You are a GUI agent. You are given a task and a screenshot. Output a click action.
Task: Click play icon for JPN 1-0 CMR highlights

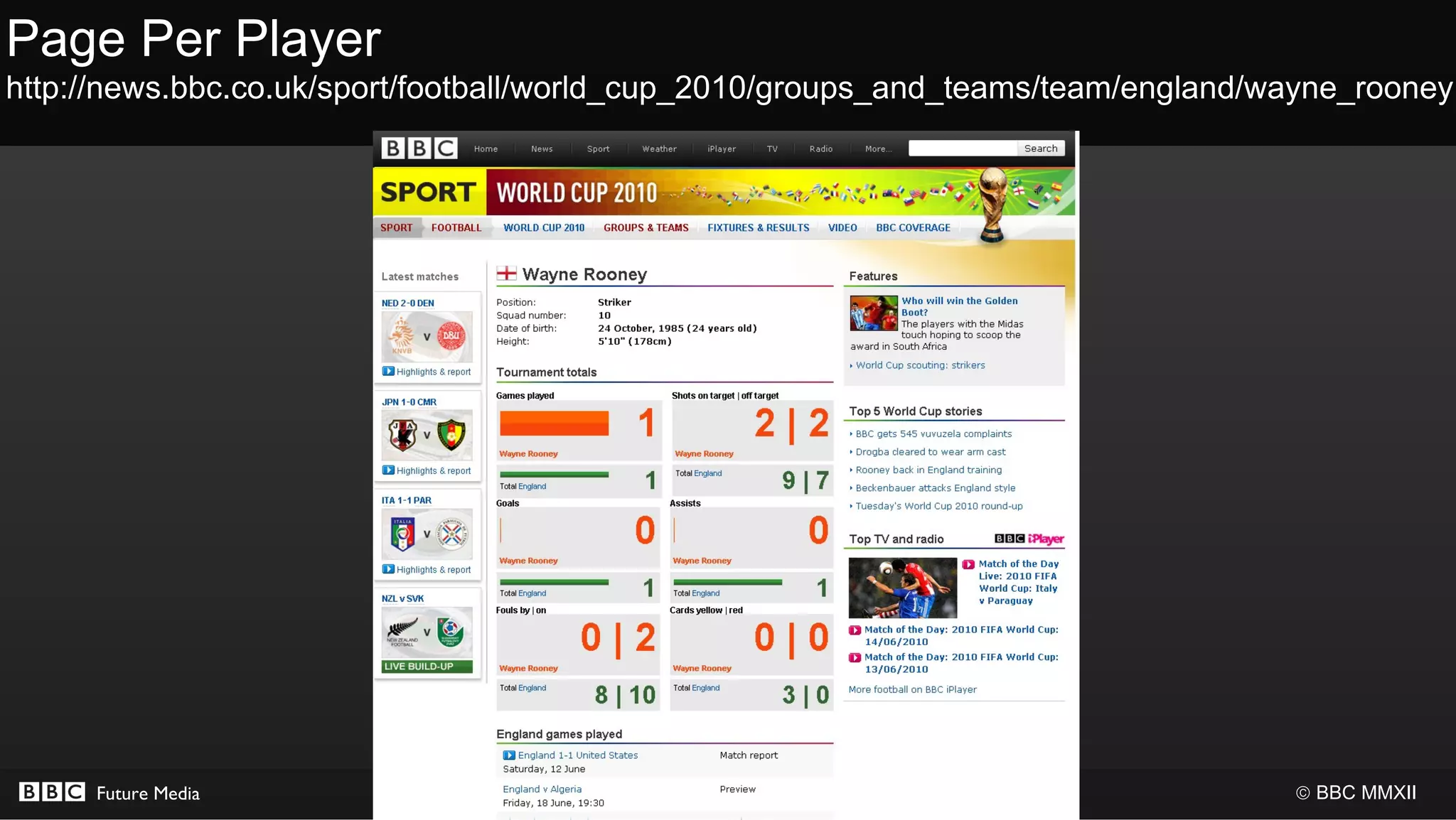pos(388,470)
